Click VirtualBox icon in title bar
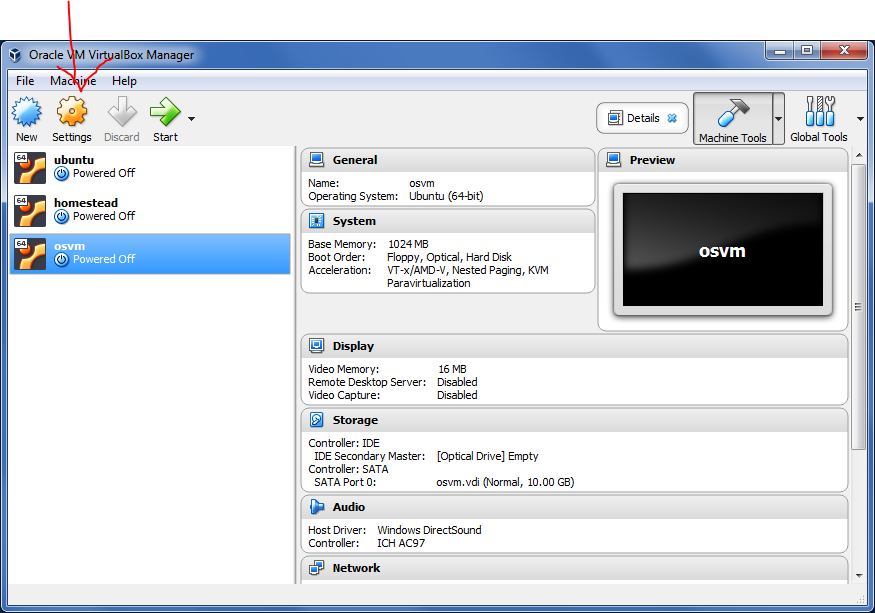 [15, 55]
